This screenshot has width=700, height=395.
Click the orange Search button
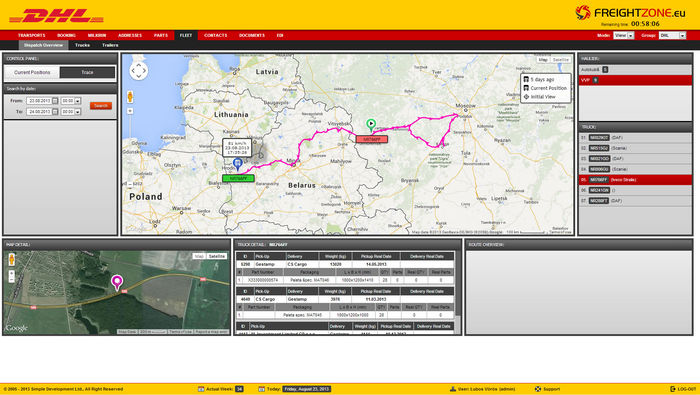(x=101, y=106)
